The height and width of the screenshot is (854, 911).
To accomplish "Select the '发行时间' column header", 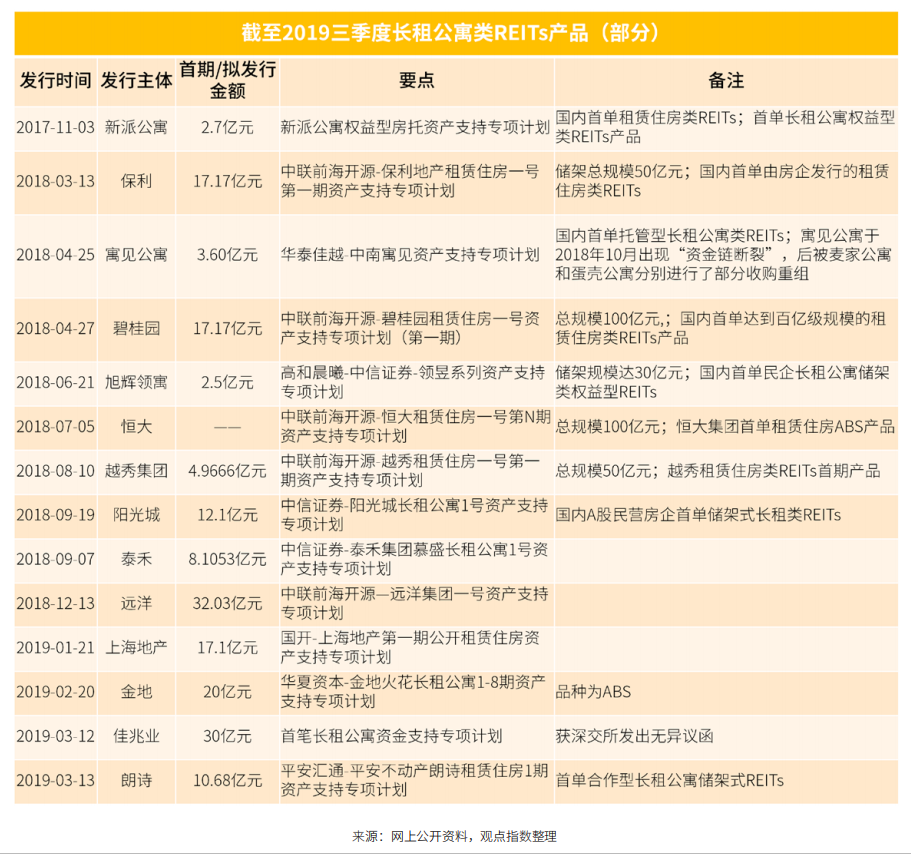I will click(x=56, y=80).
